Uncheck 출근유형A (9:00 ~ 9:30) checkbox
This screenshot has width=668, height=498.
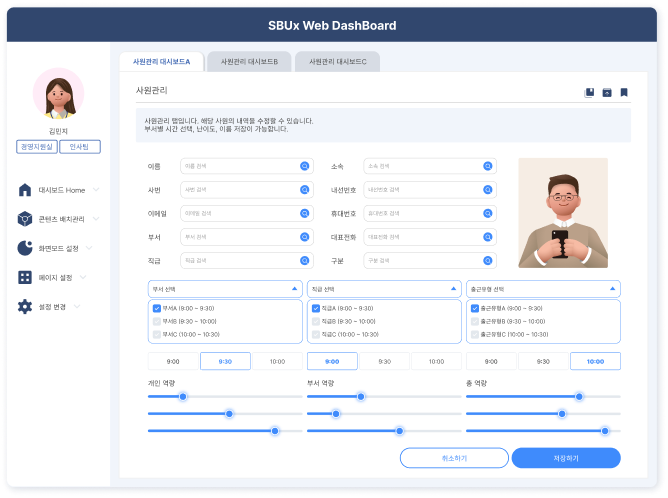[x=475, y=308]
